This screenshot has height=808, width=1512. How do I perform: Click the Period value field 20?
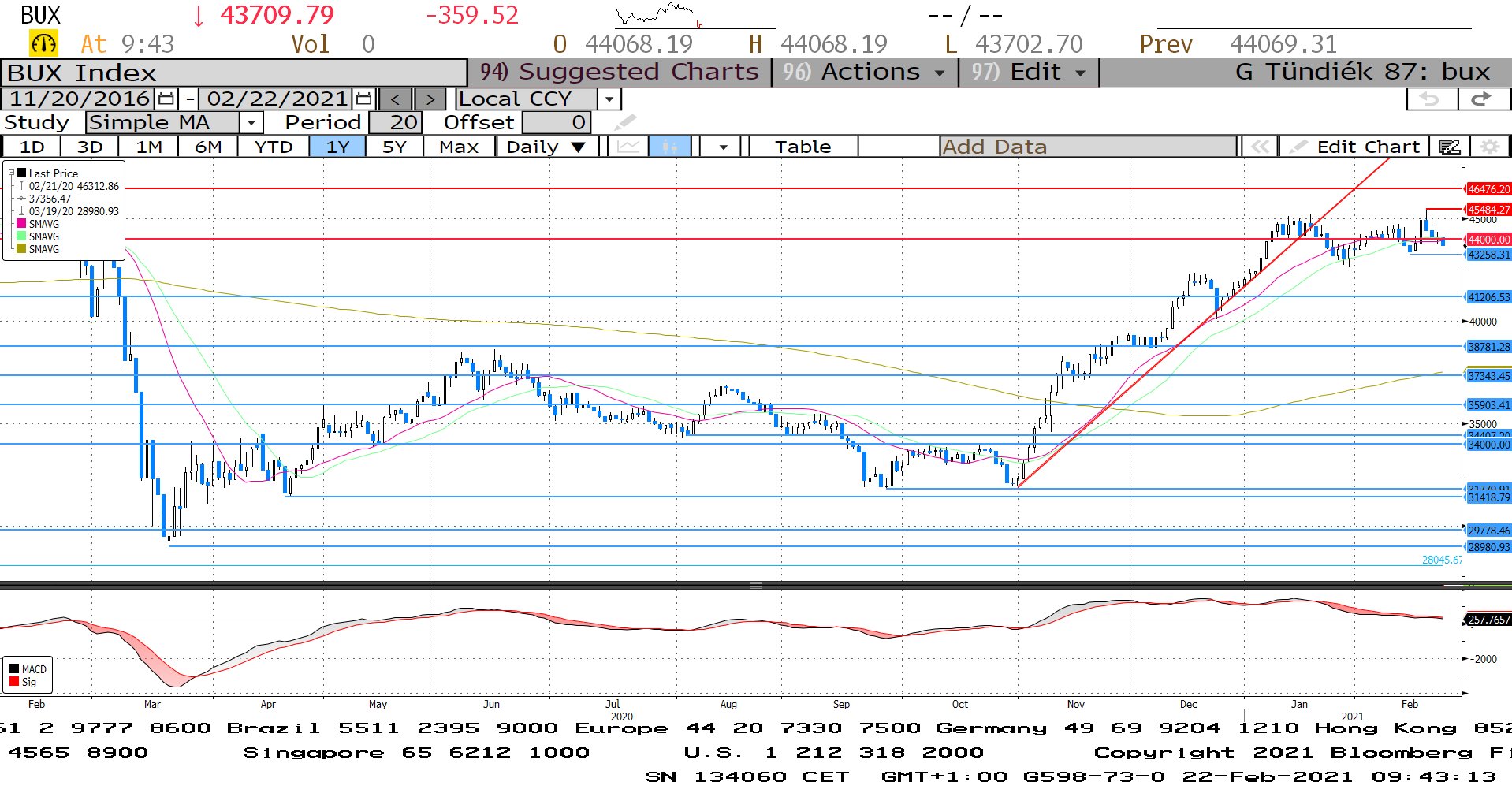pos(396,123)
